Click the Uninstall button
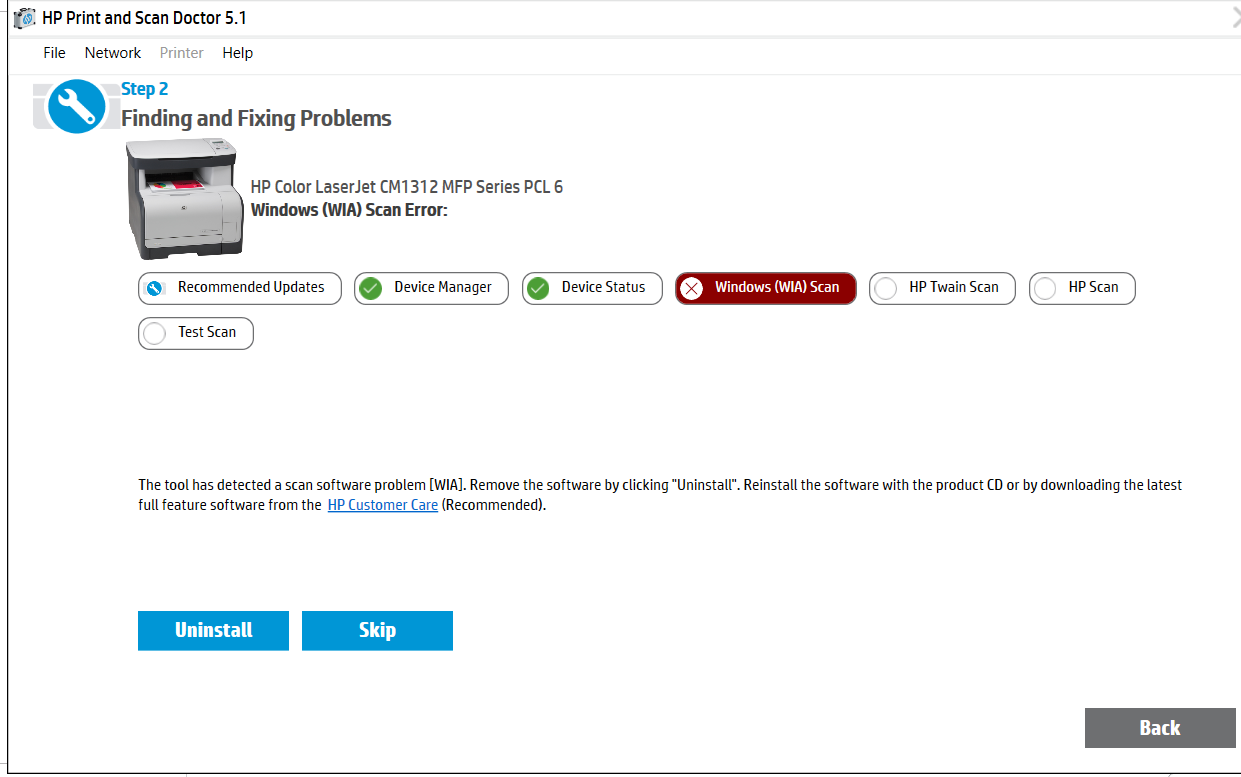 tap(213, 630)
